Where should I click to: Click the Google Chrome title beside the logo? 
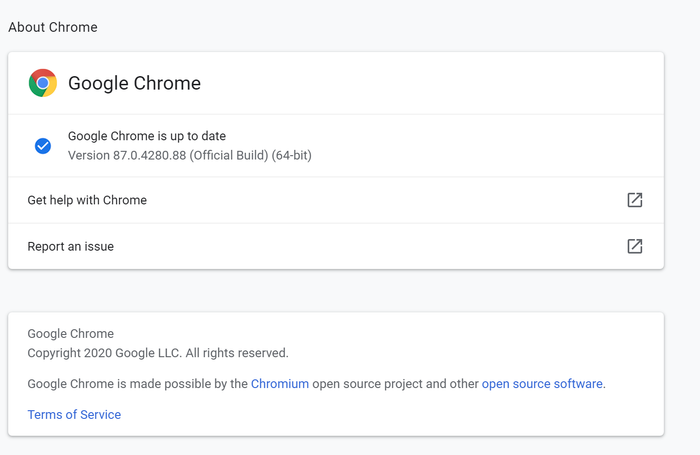[134, 83]
